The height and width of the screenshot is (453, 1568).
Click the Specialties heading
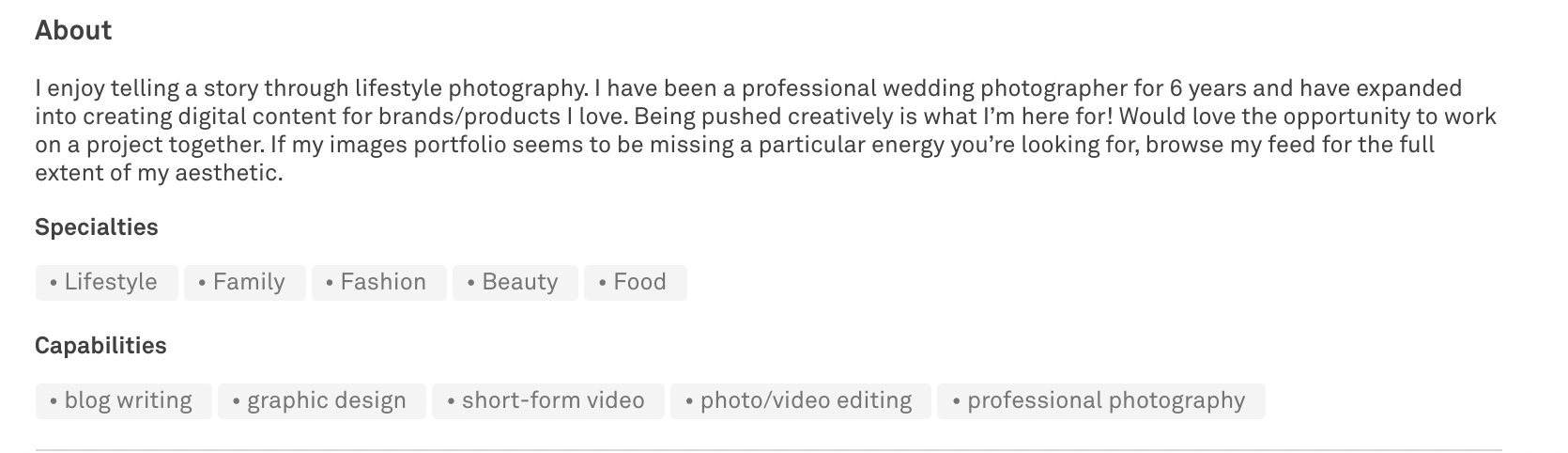coord(97,227)
